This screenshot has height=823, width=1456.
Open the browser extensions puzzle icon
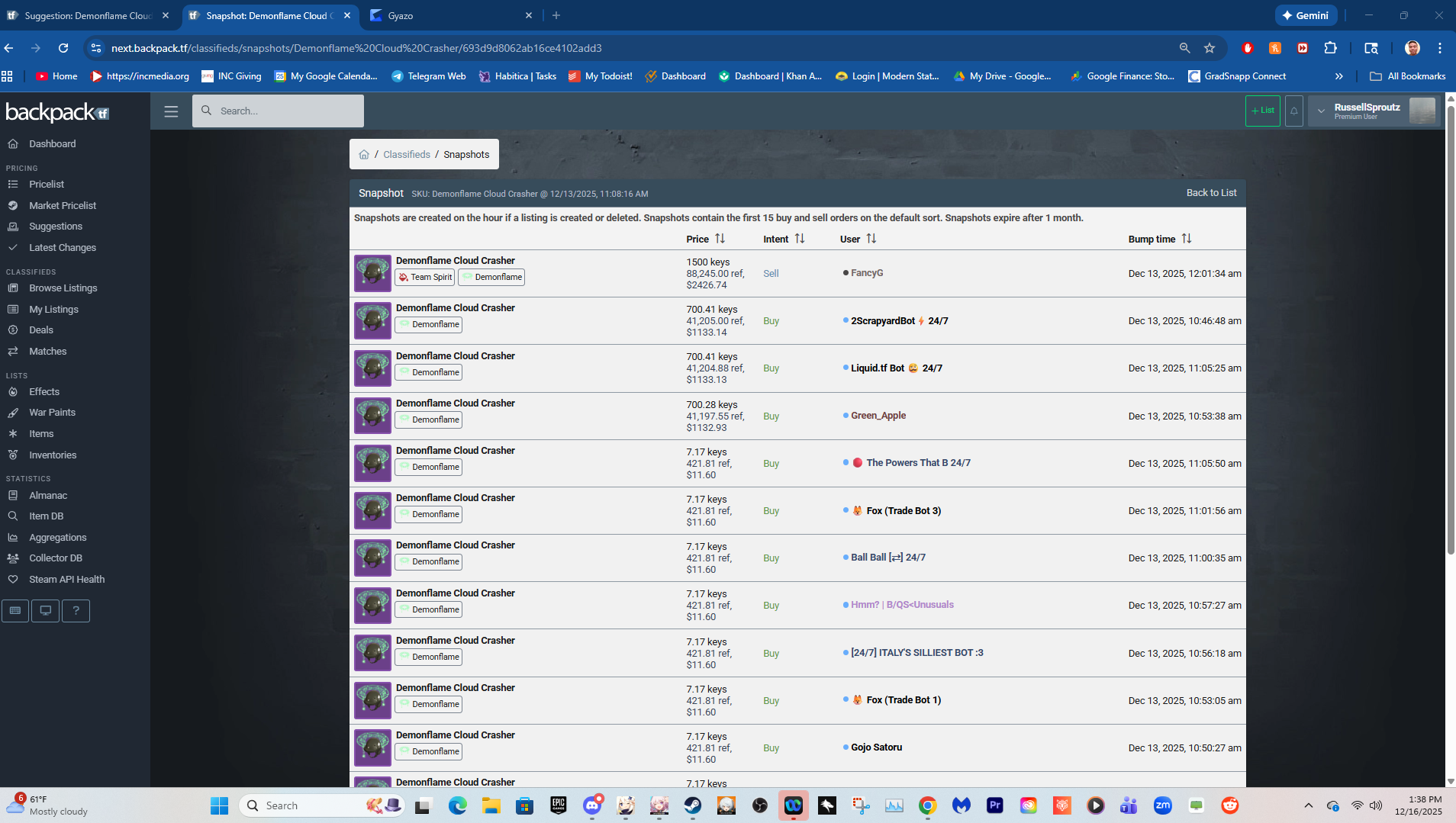1330,48
